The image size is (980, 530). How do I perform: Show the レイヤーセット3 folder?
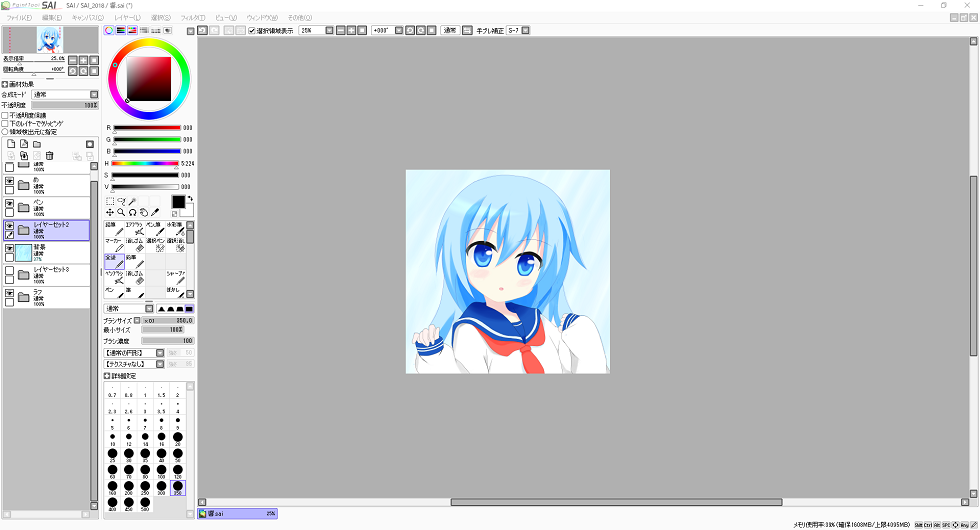[9, 271]
